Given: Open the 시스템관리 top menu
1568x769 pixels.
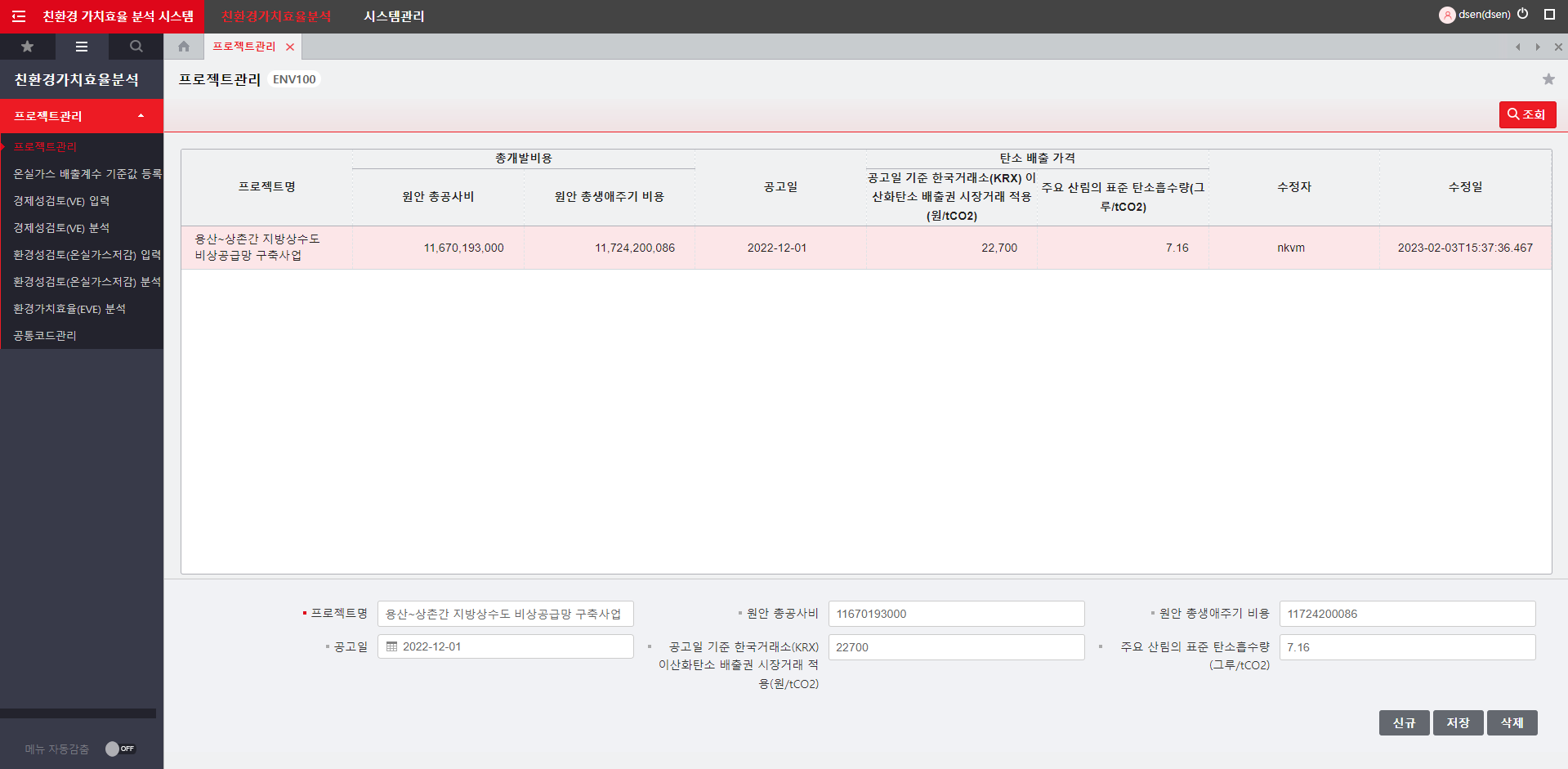Looking at the screenshot, I should 394,16.
